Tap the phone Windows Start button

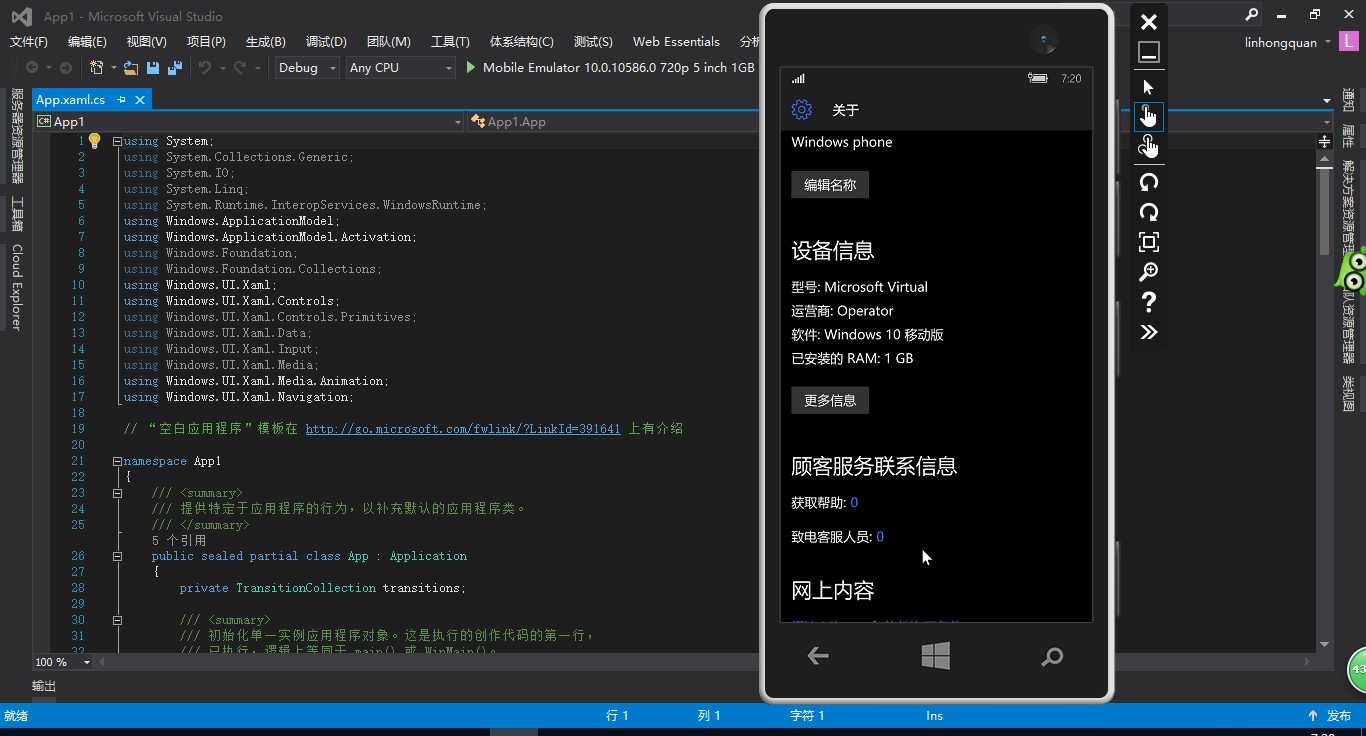935,656
